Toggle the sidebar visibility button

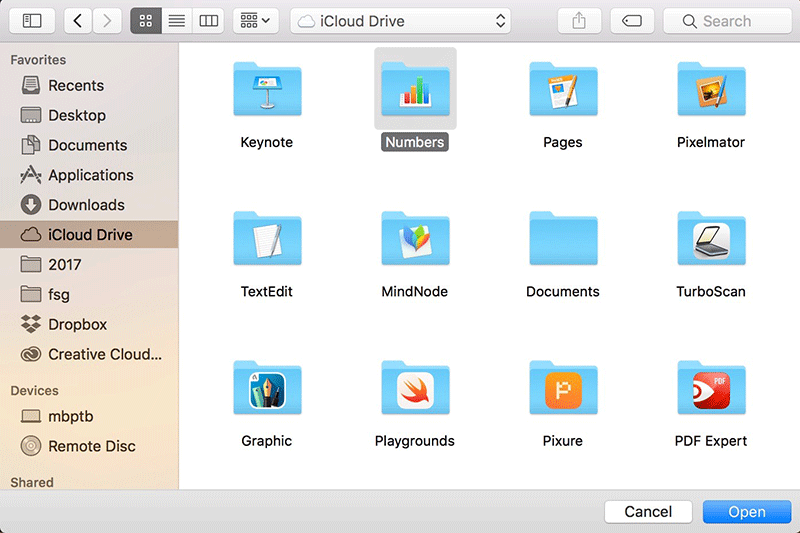(32, 21)
